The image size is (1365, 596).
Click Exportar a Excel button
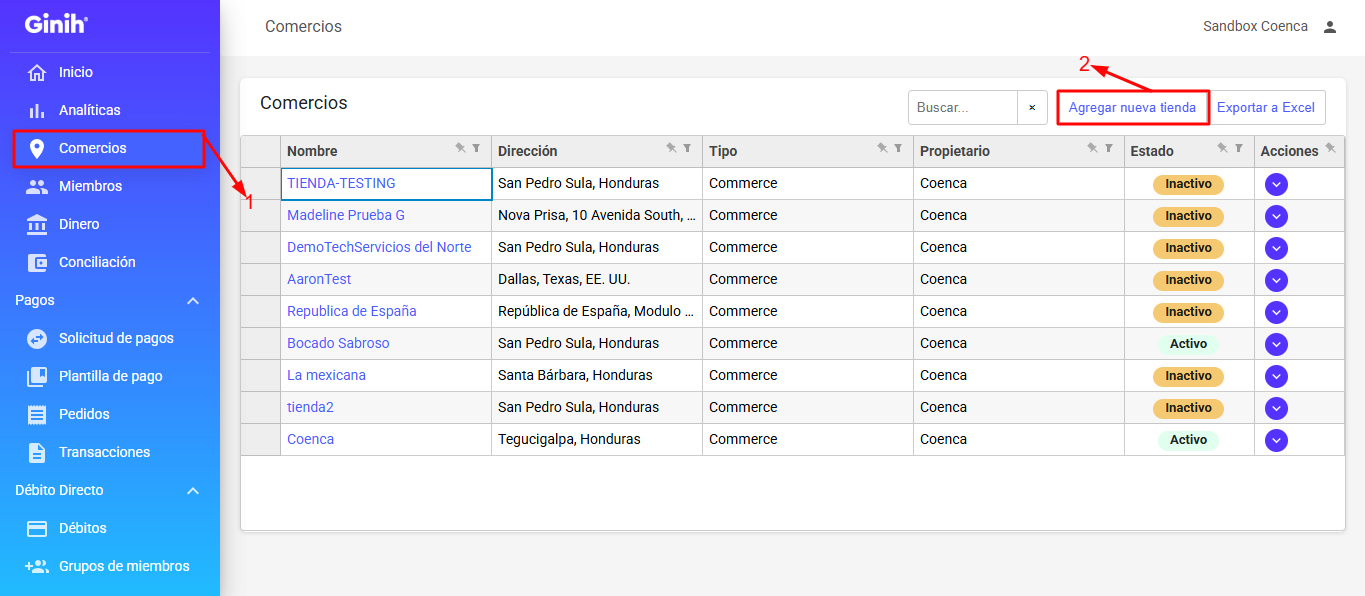tap(1266, 107)
